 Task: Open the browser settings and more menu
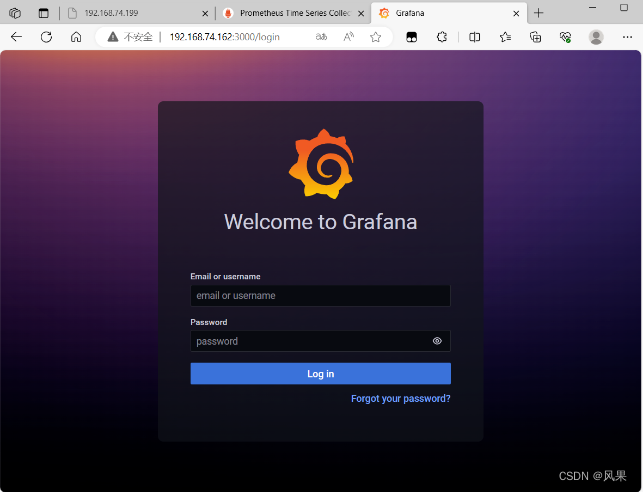[627, 37]
